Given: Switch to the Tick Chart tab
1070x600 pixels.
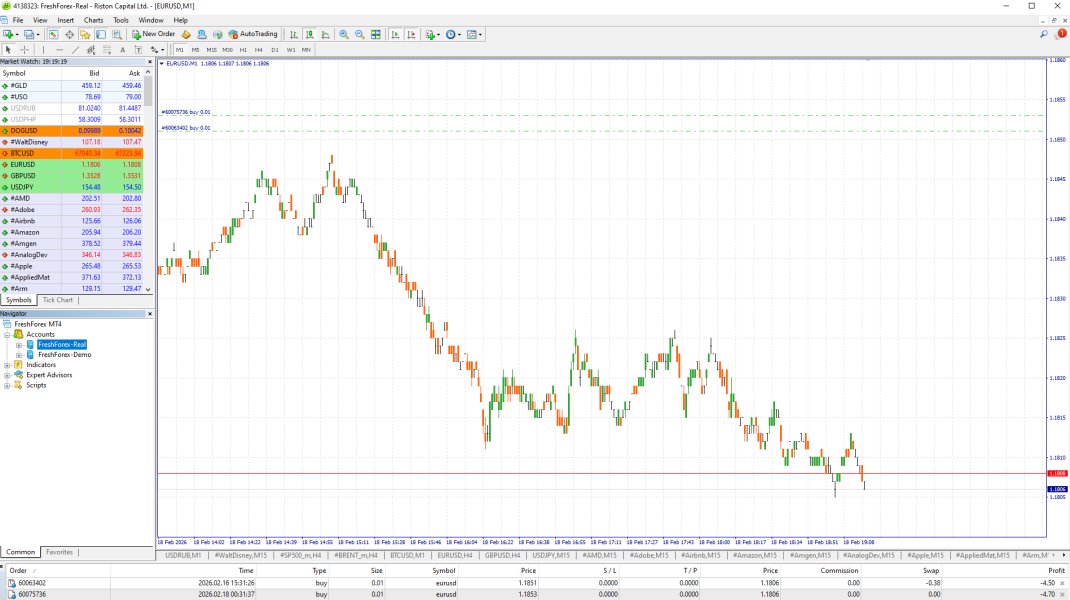Looking at the screenshot, I should [x=58, y=300].
